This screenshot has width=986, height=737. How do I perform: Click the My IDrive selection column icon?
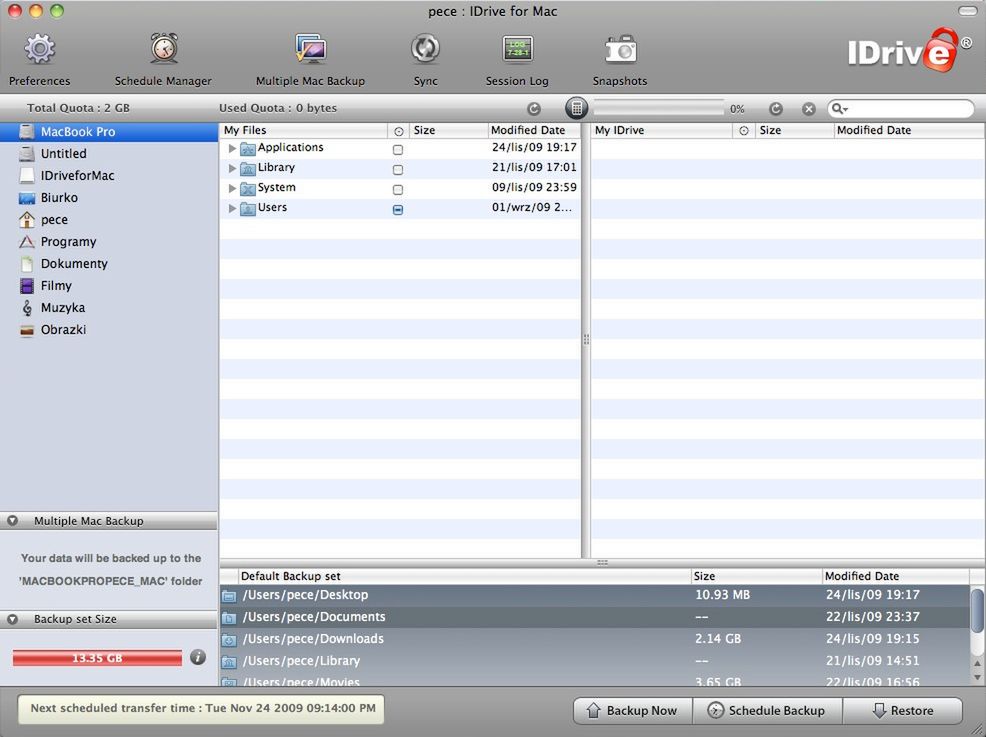point(744,131)
